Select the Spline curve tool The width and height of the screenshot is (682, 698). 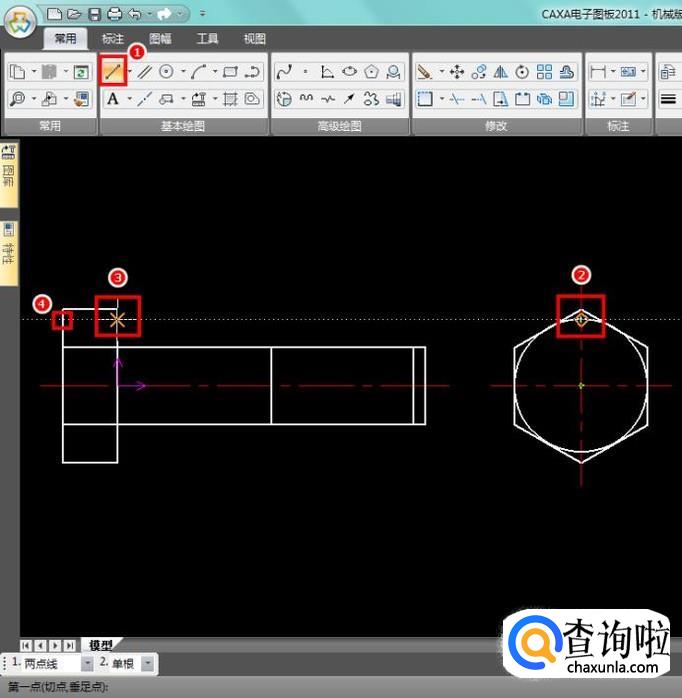284,72
